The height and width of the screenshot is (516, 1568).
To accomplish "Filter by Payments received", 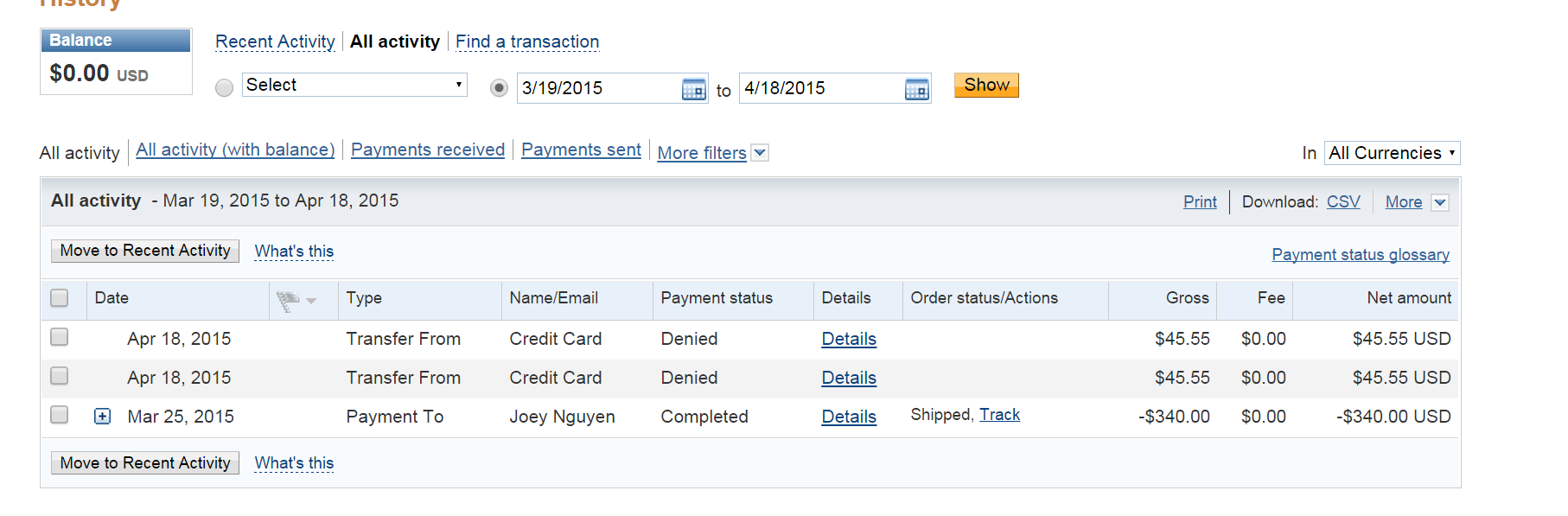I will point(428,150).
